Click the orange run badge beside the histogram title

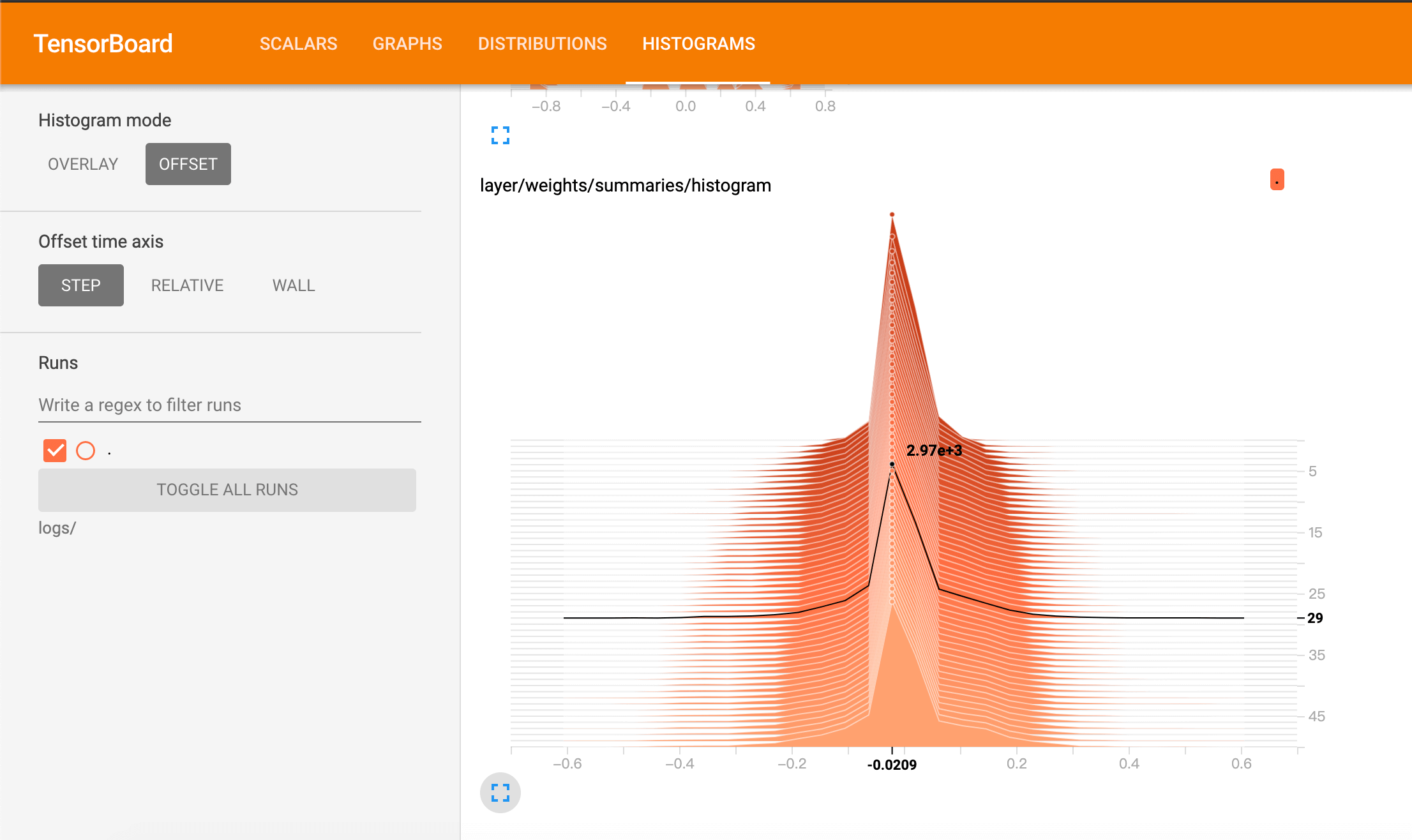[x=1277, y=180]
